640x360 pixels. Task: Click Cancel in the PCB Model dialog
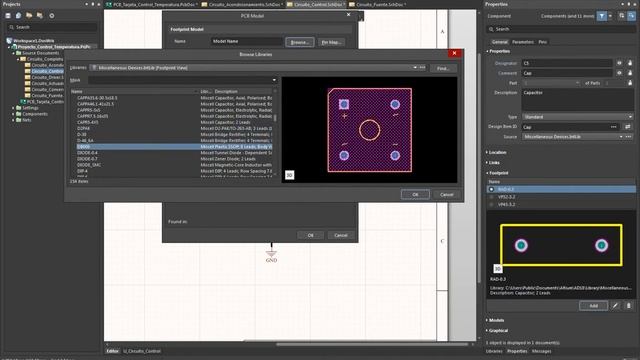click(x=341, y=236)
